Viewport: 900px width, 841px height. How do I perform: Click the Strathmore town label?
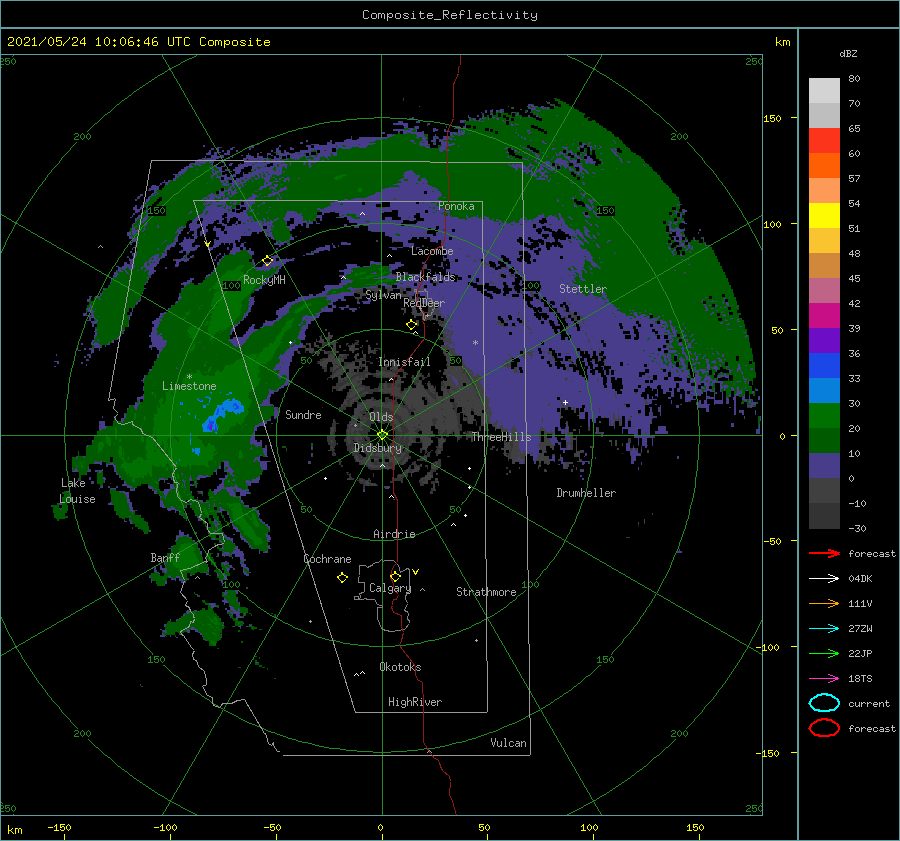coord(486,592)
